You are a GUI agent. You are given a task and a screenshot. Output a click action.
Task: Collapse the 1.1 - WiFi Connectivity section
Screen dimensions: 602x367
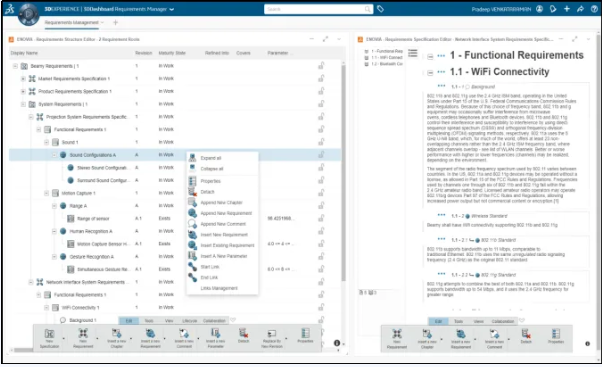click(x=430, y=73)
